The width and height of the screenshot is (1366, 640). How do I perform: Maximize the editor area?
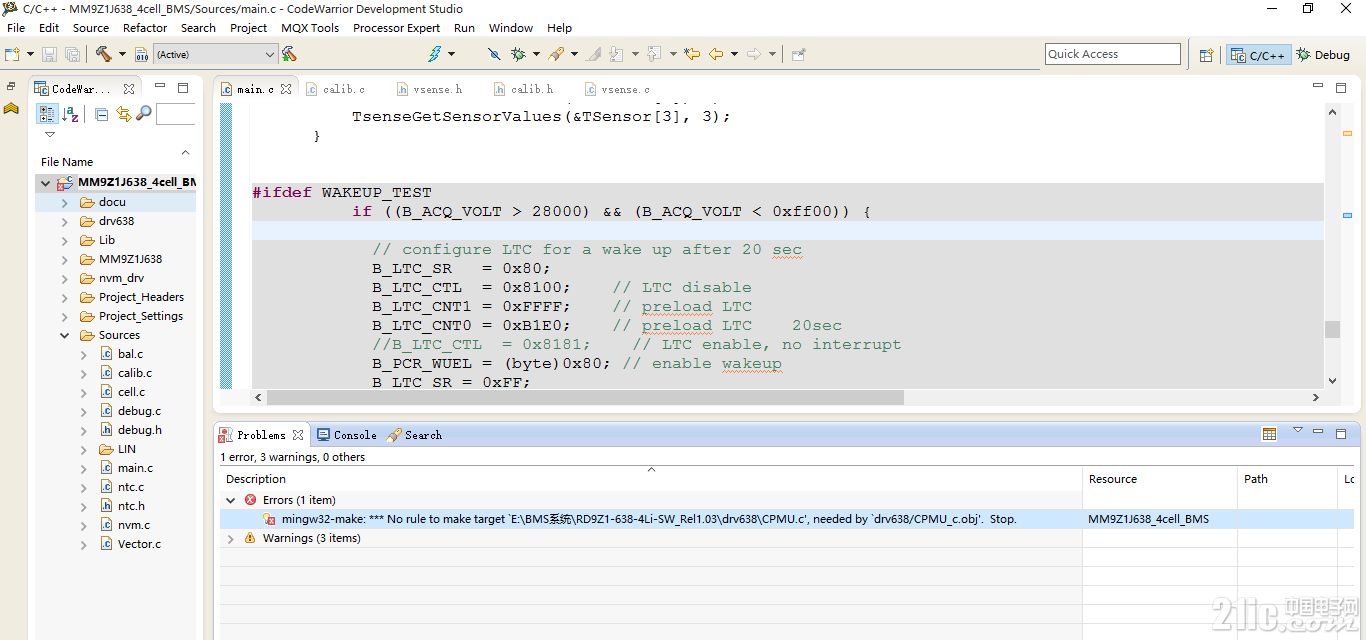[x=1341, y=88]
